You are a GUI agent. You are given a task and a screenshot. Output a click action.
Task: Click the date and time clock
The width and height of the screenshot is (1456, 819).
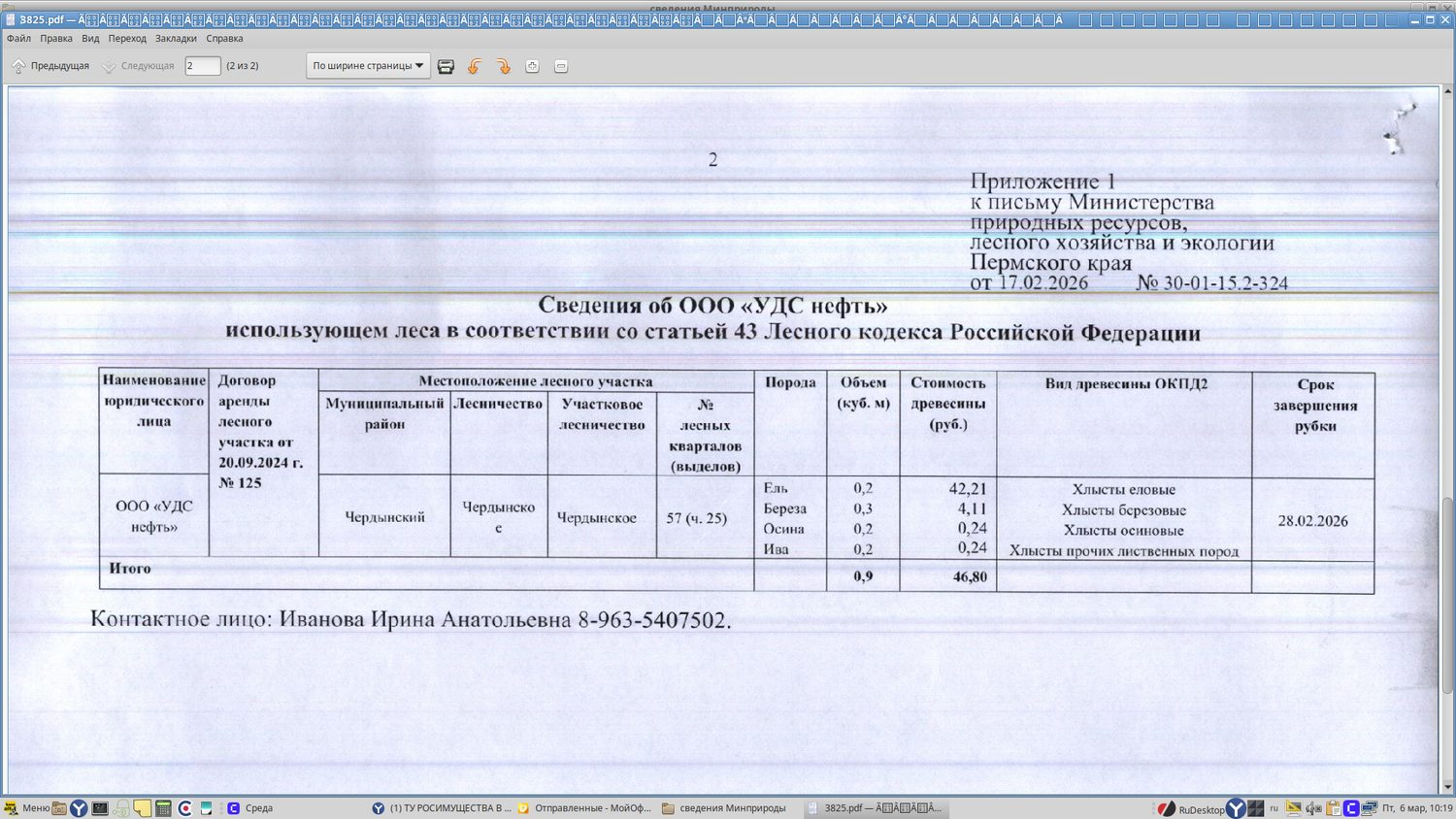(1417, 808)
